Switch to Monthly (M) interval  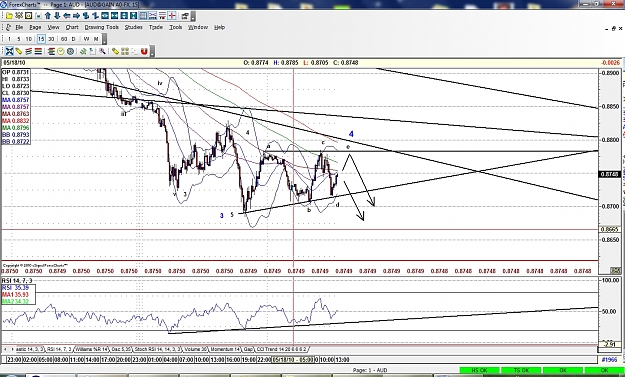pyautogui.click(x=96, y=39)
